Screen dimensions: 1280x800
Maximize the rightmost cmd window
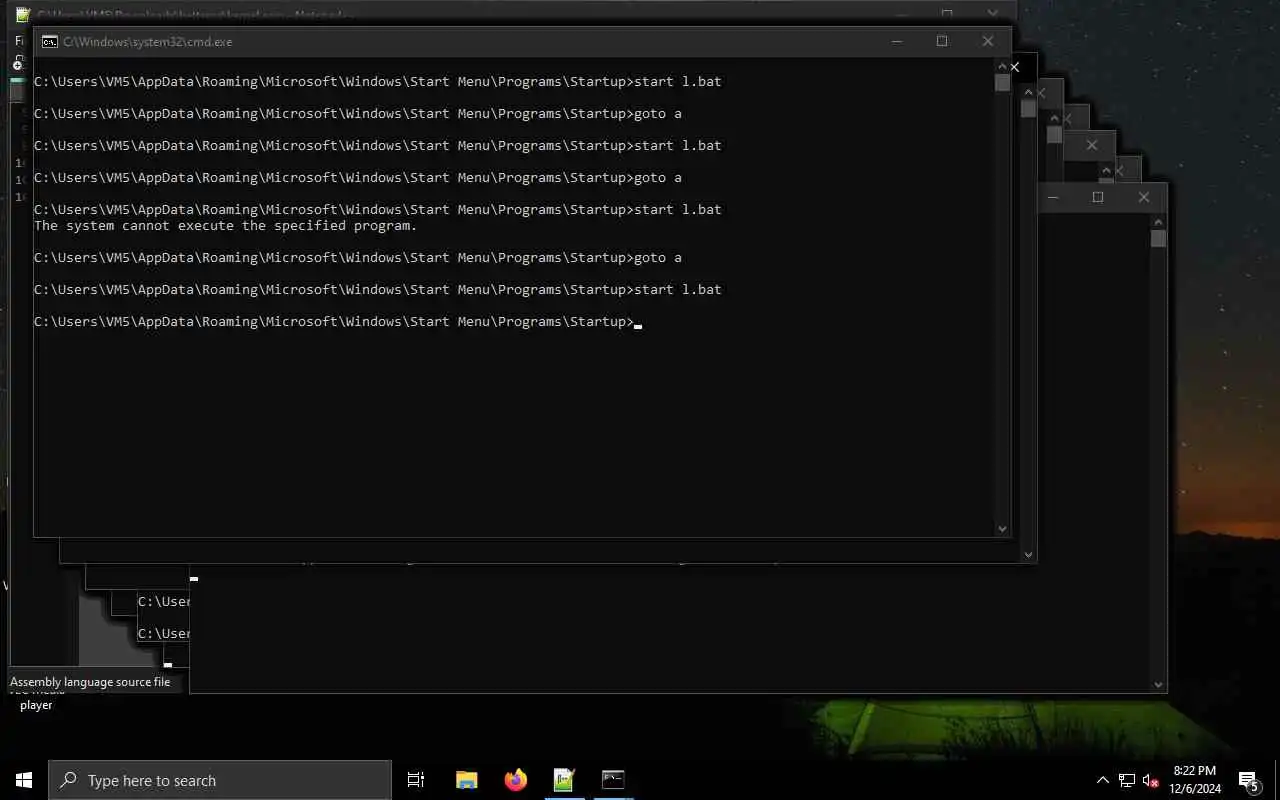tap(1098, 197)
